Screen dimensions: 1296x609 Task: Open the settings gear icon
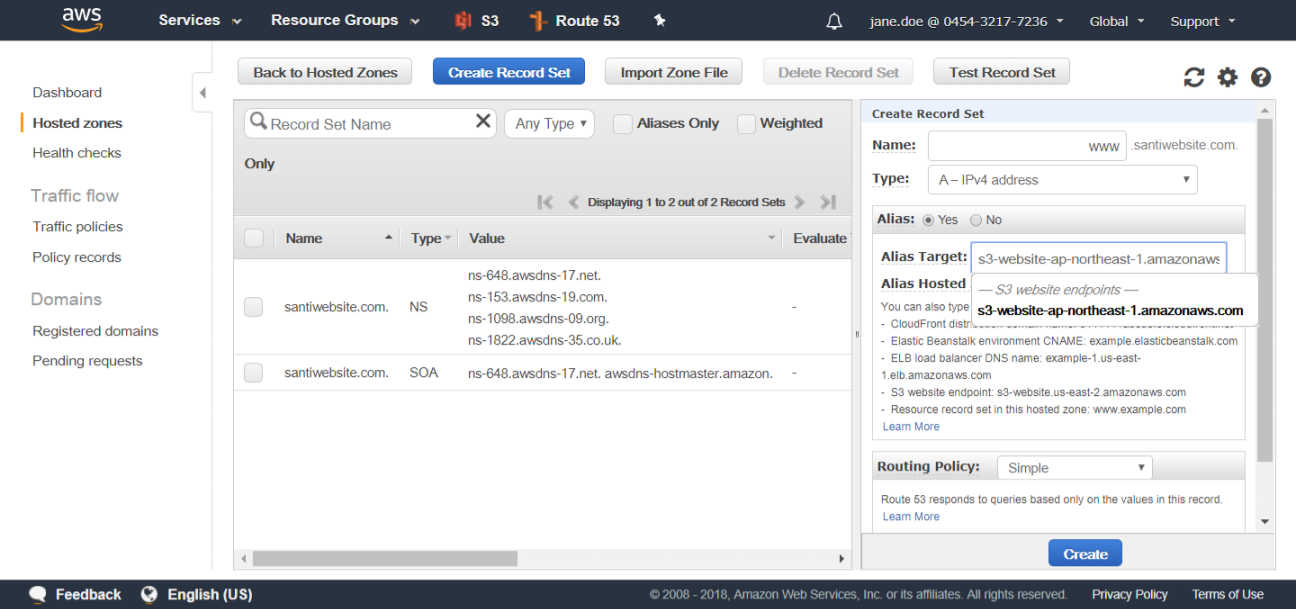(x=1227, y=77)
